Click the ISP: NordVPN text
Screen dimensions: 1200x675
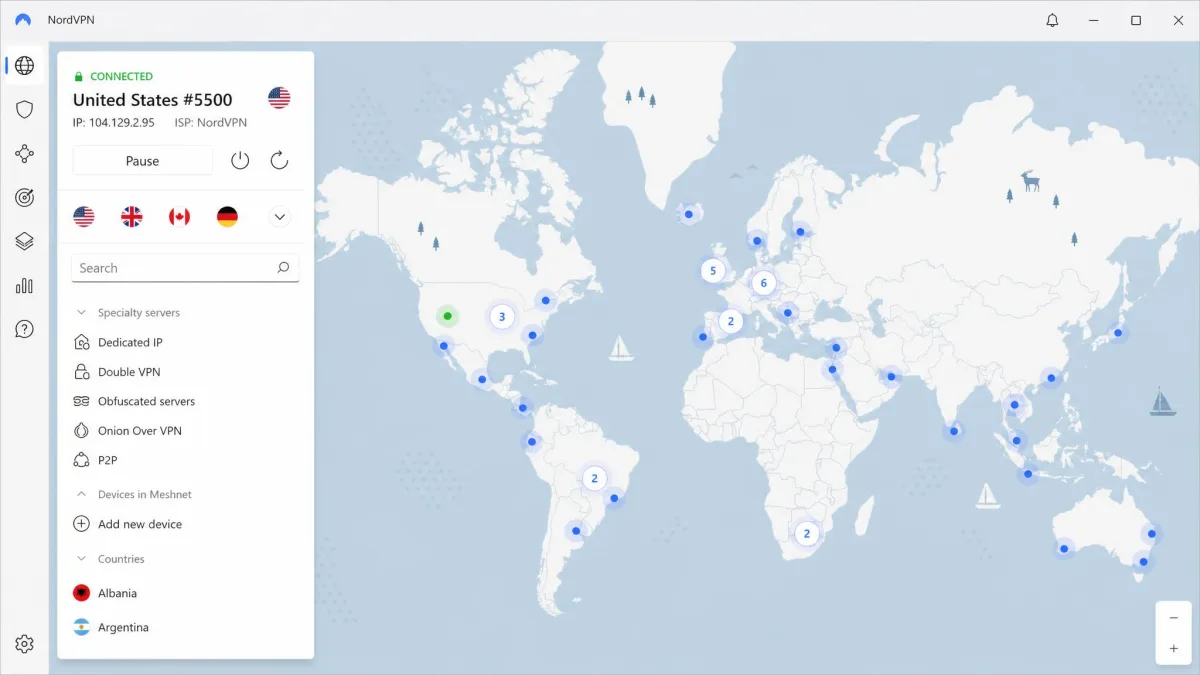[x=211, y=122]
